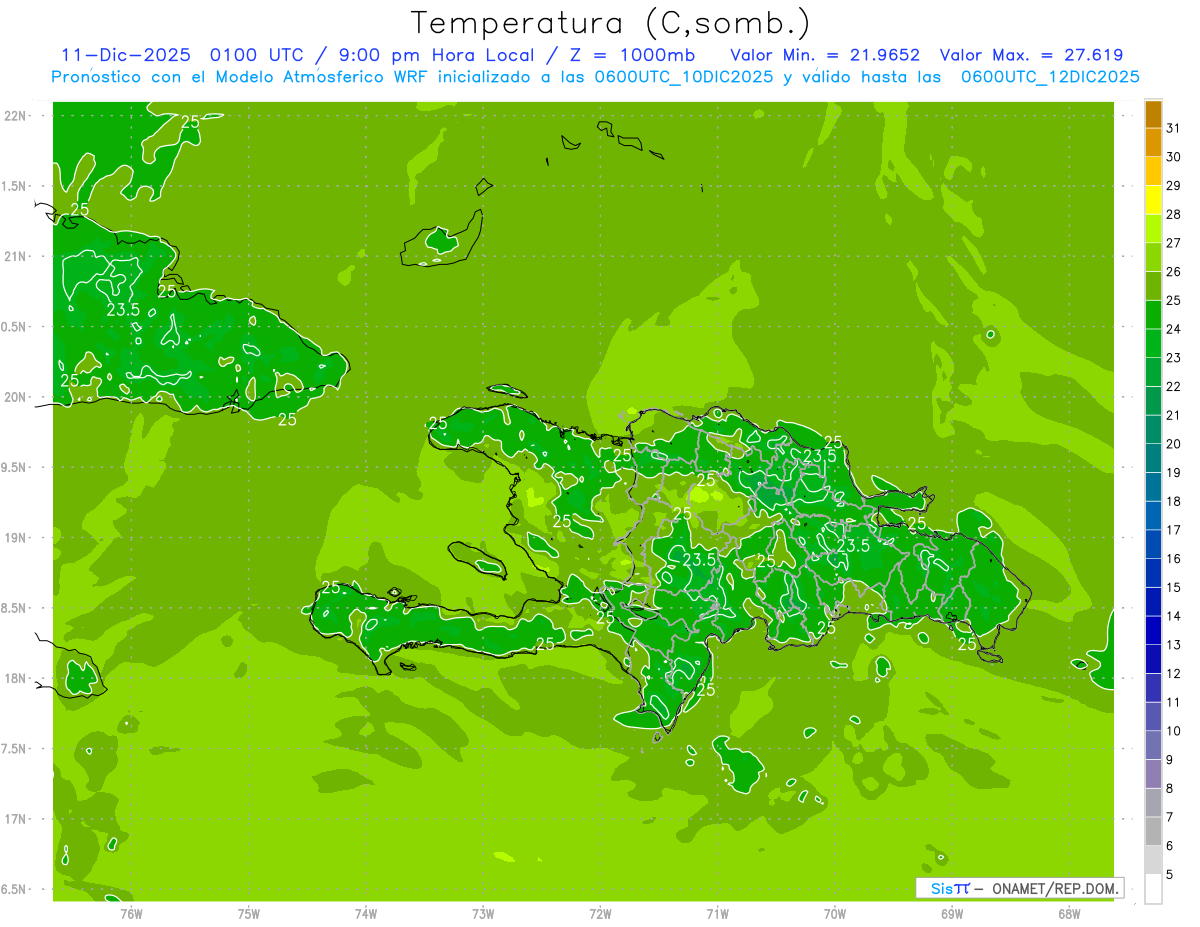The height and width of the screenshot is (927, 1200).
Task: Click the legend value "5"
Action: click(1171, 875)
